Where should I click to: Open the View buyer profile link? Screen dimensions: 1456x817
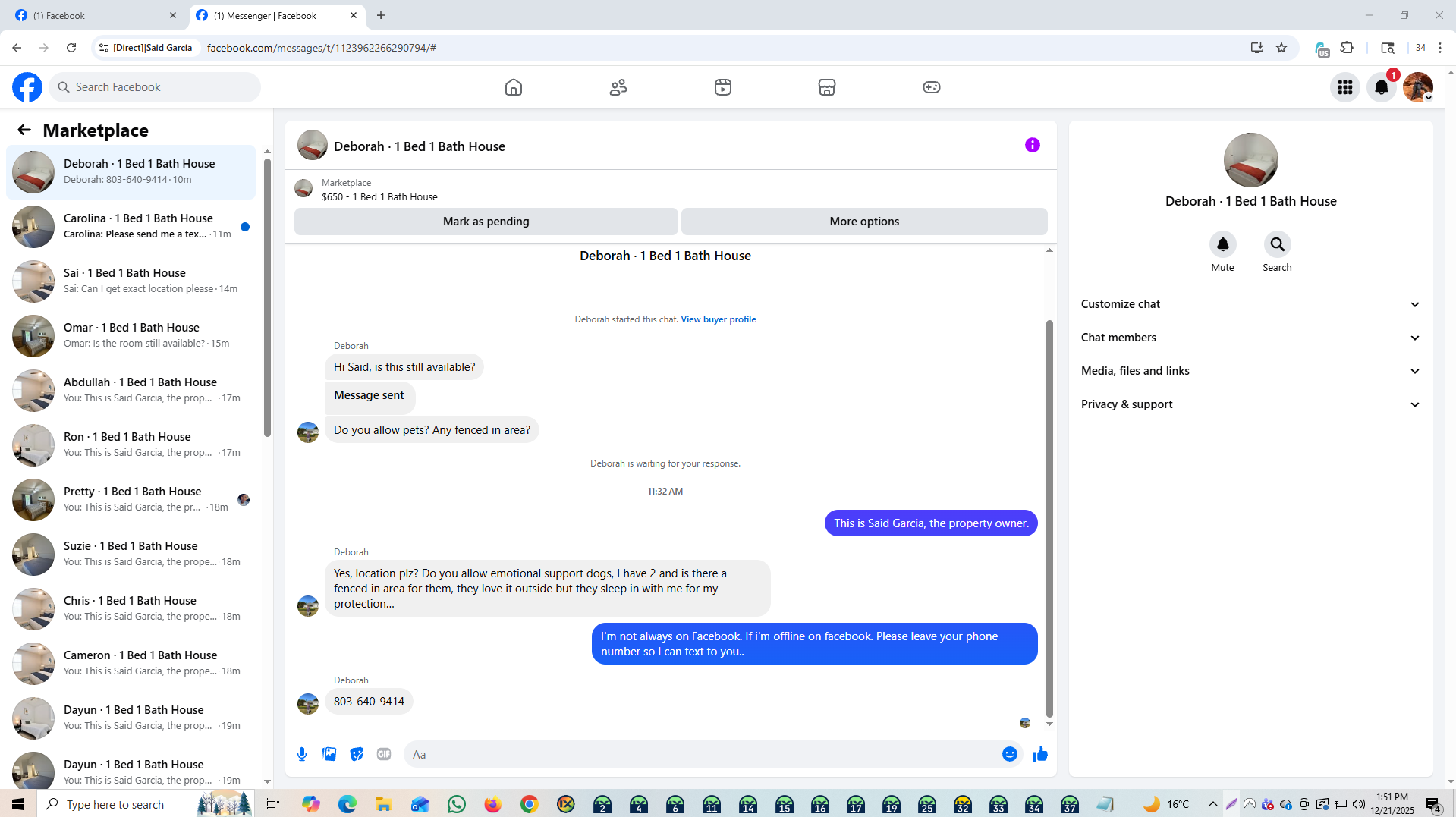[719, 319]
